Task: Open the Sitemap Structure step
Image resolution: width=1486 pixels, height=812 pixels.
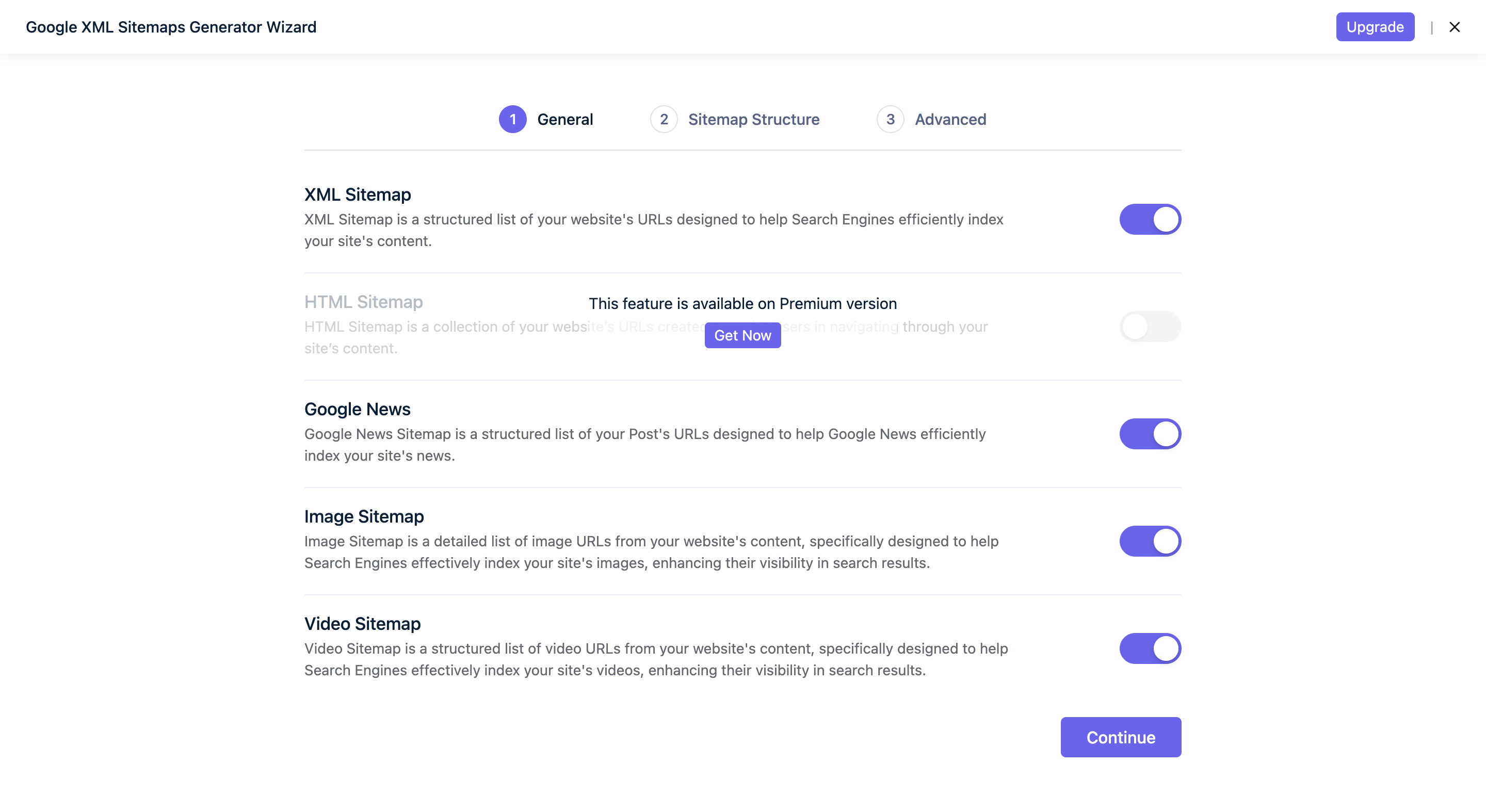Action: click(x=734, y=119)
